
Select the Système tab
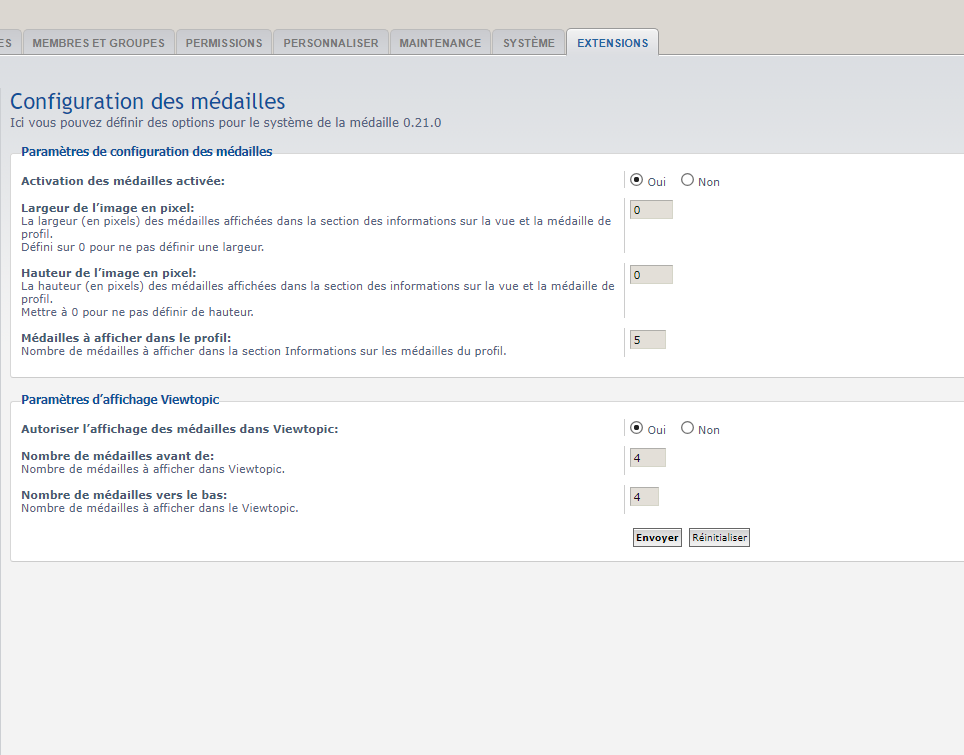pos(528,43)
